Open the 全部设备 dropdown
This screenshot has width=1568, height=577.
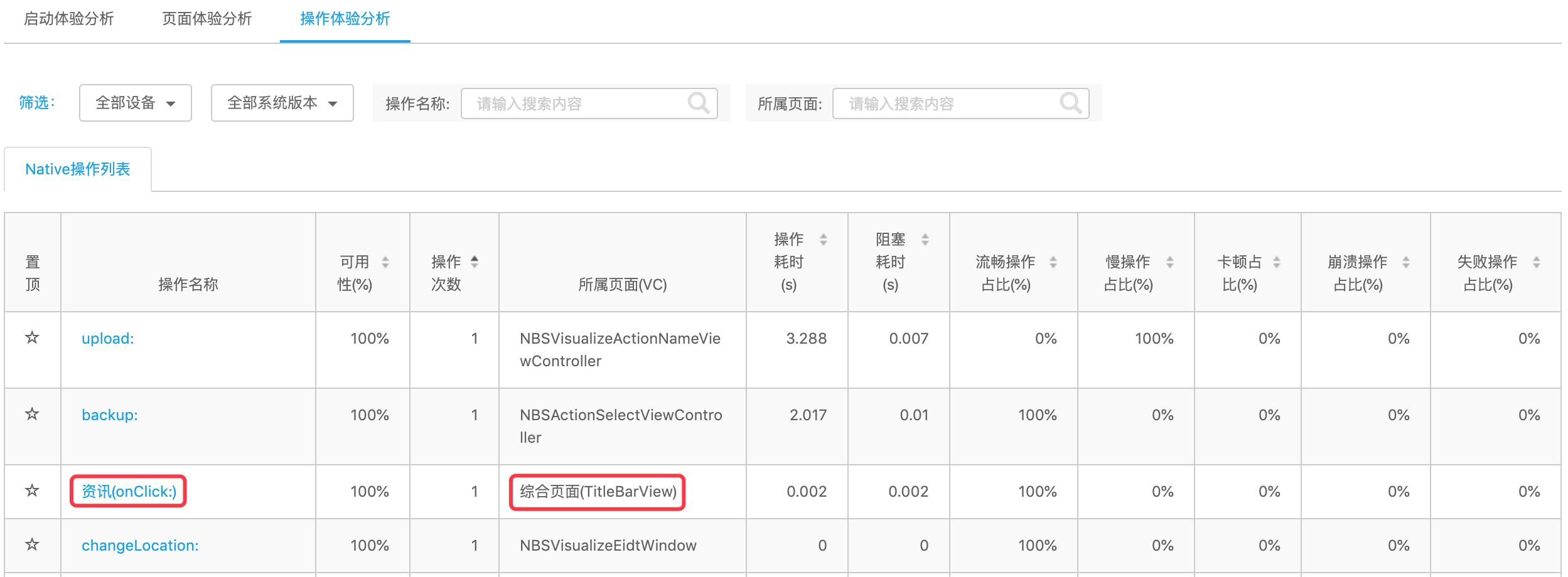[136, 103]
